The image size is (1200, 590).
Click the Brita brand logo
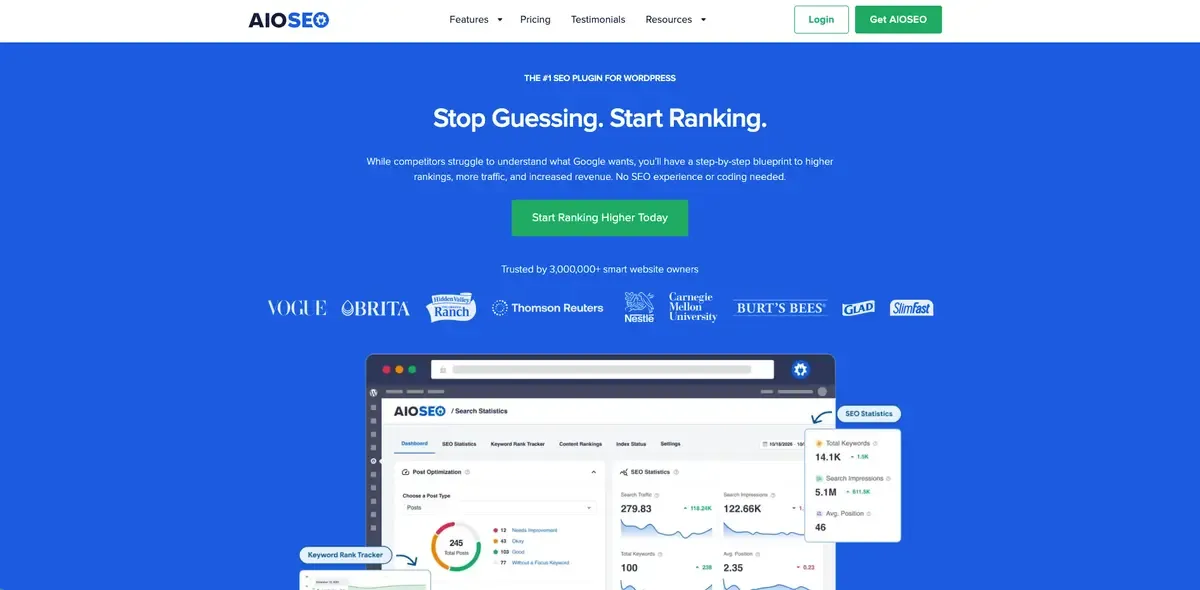(x=376, y=308)
